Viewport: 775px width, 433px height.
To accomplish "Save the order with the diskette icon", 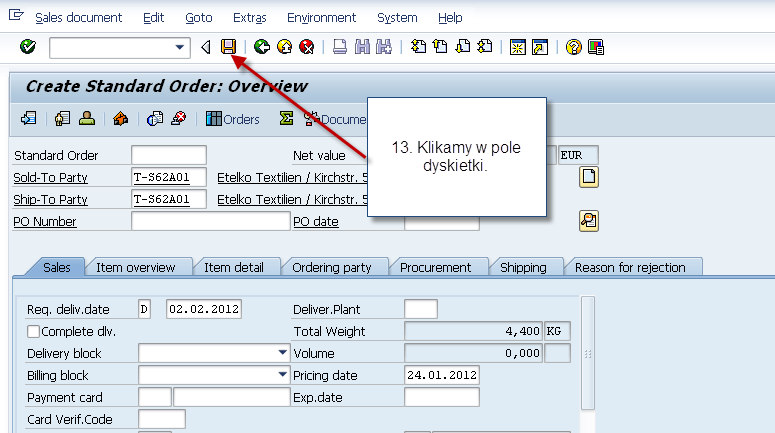I will pos(228,47).
